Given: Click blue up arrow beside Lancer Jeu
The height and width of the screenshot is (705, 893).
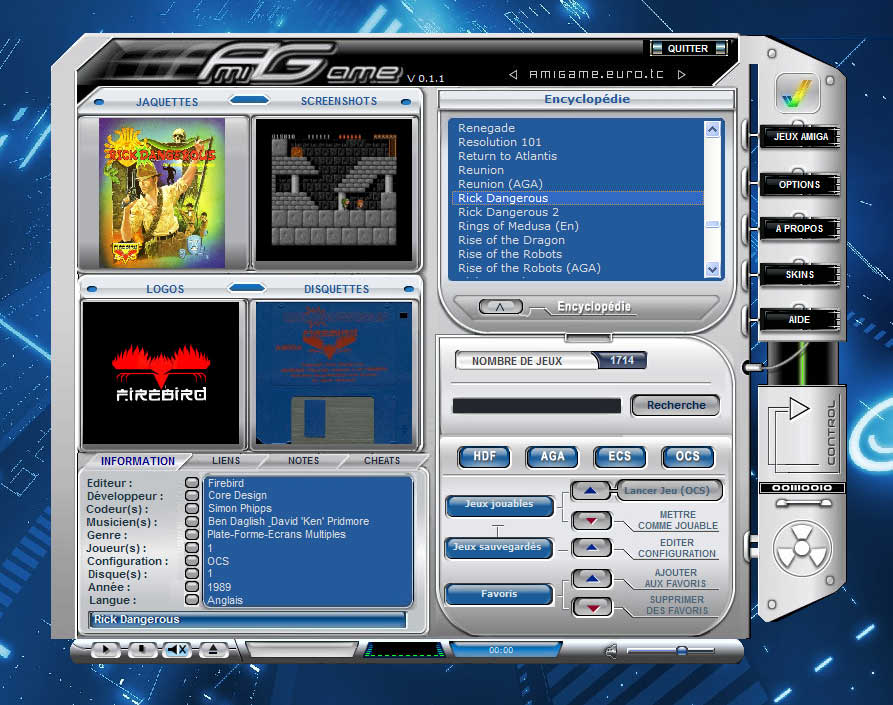Looking at the screenshot, I should point(591,490).
